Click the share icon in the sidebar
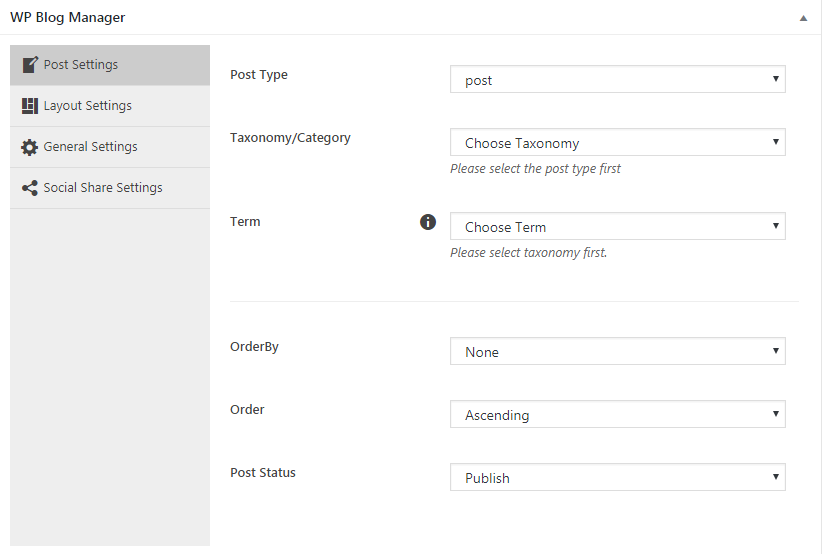Screen dimensions: 822x554 click(x=30, y=188)
